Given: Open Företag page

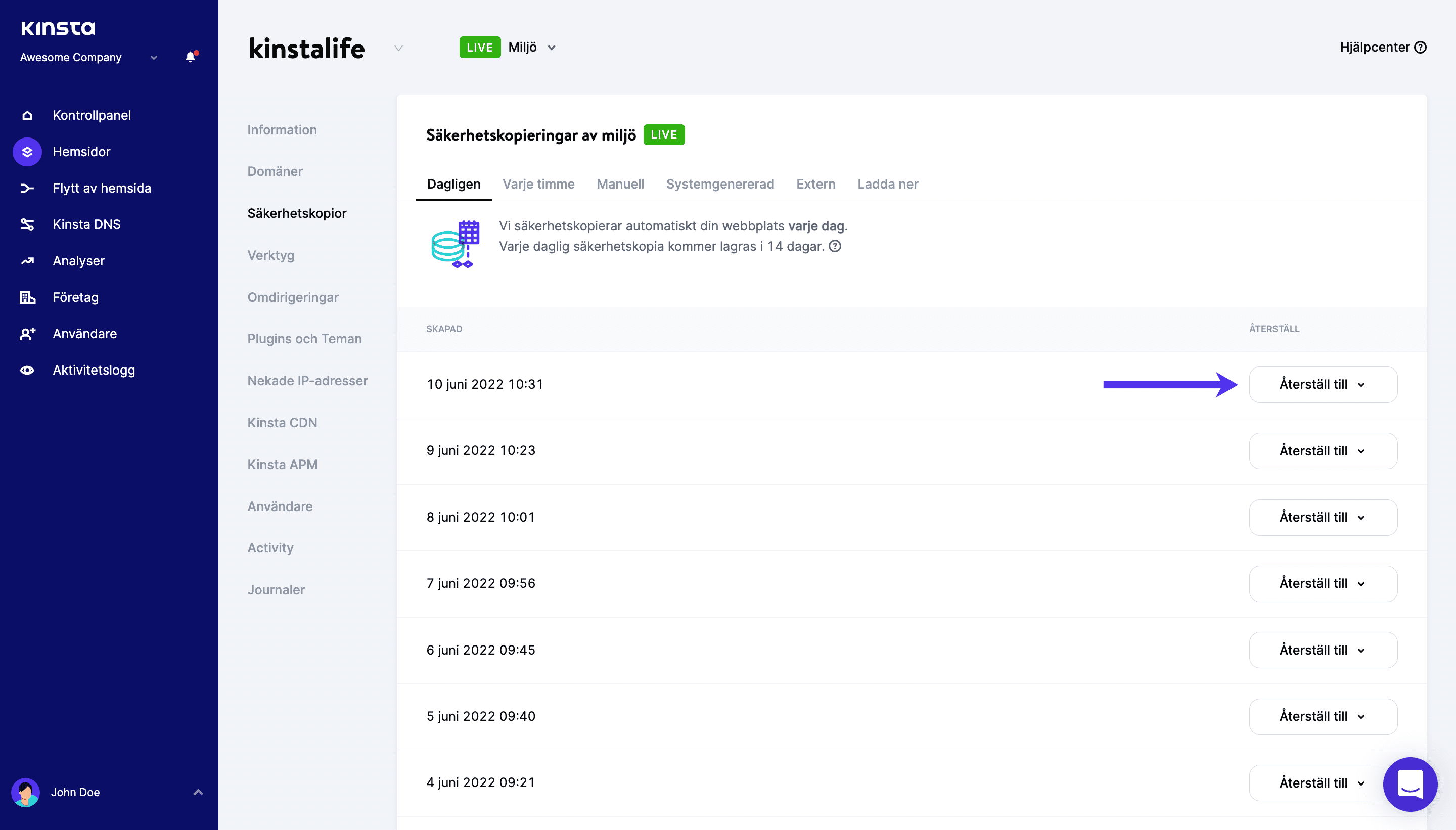Looking at the screenshot, I should point(75,297).
